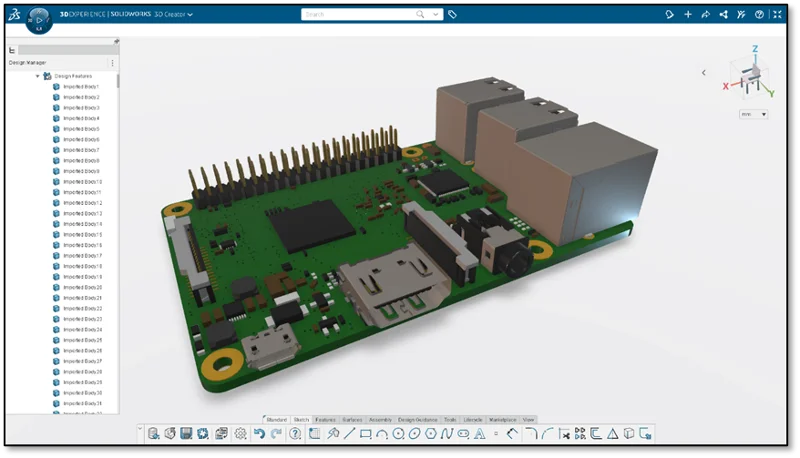Select Imported Body1 in the tree
The width and height of the screenshot is (800, 458).
[x=80, y=87]
